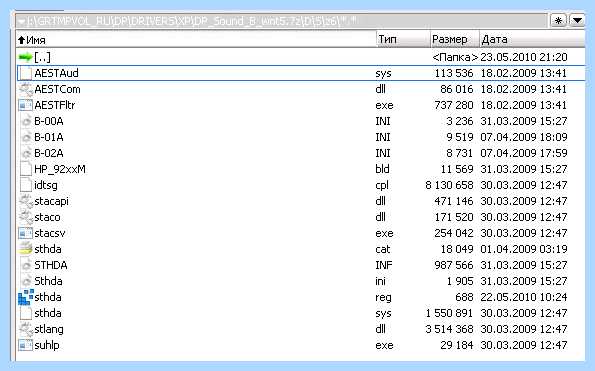Select the file name stacapi
This screenshot has height=371, width=595.
coord(51,201)
